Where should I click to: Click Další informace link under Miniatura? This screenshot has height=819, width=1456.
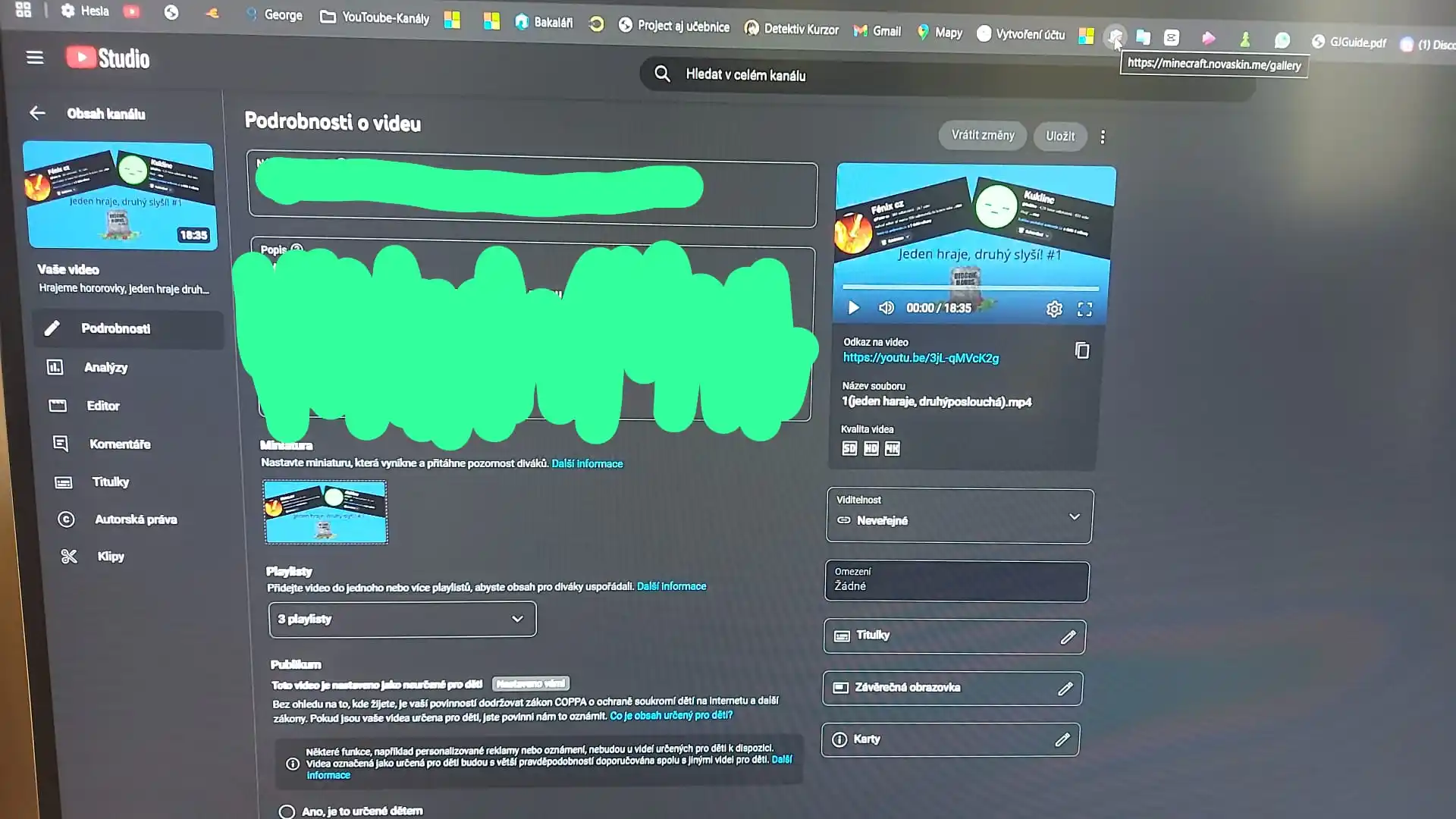587,463
